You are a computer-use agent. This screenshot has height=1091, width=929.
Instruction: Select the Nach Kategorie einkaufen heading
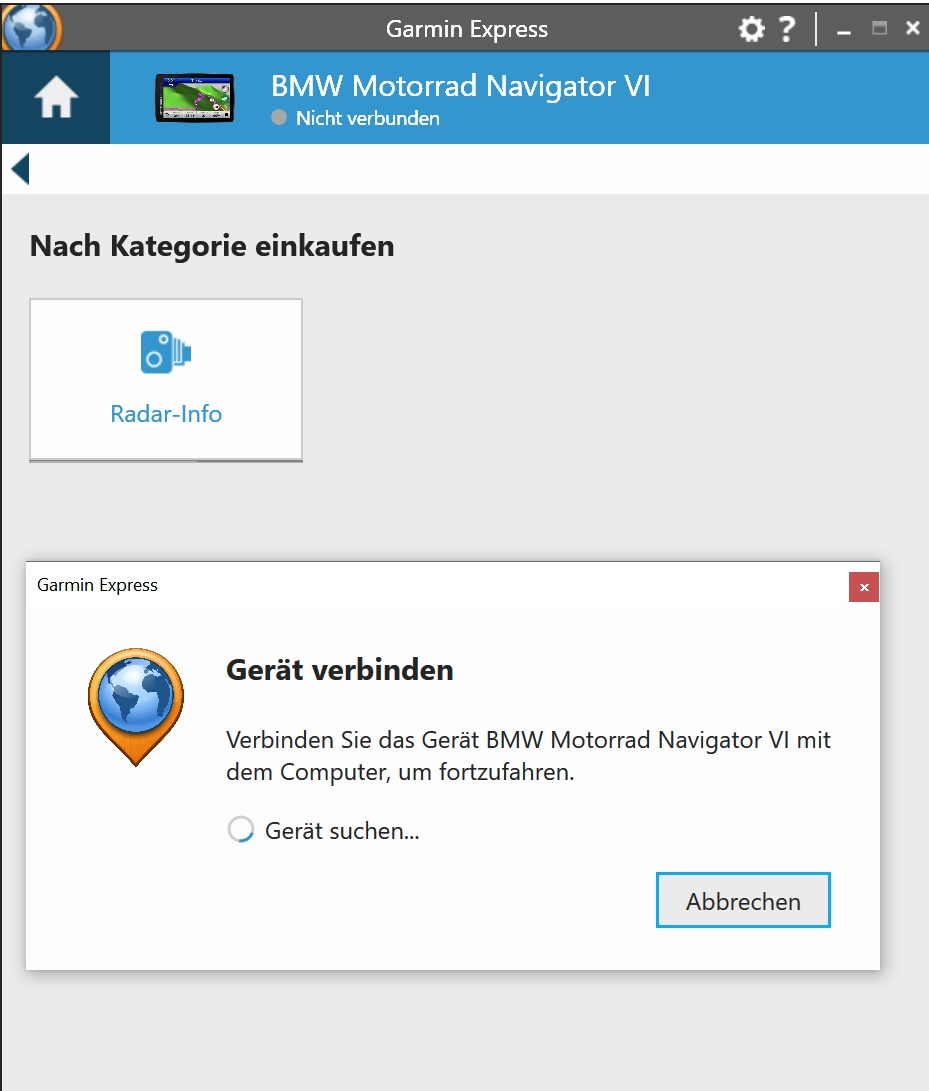[x=212, y=245]
